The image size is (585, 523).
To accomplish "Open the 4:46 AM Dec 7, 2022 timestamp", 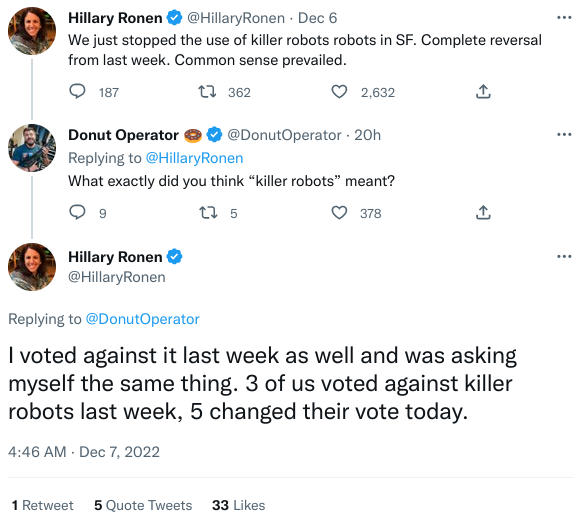I will pyautogui.click(x=84, y=452).
